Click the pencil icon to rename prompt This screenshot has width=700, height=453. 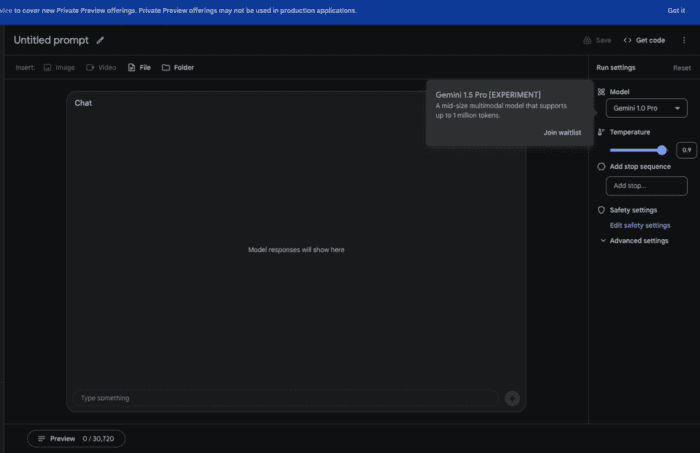point(100,40)
